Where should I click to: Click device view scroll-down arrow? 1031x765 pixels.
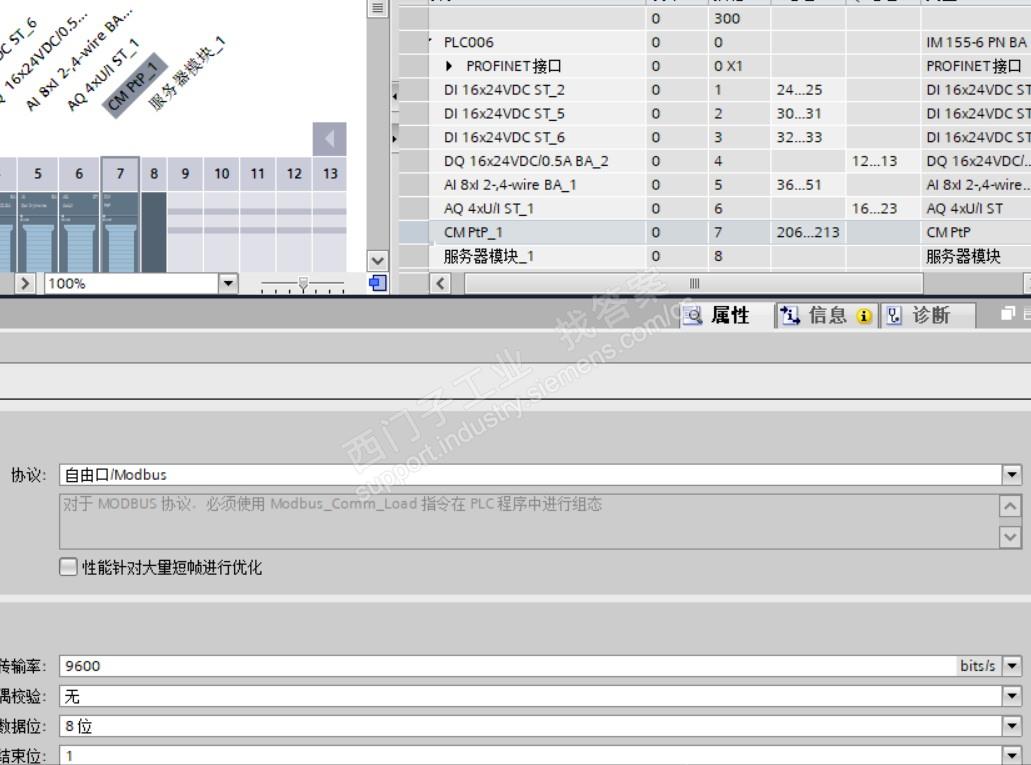(377, 260)
